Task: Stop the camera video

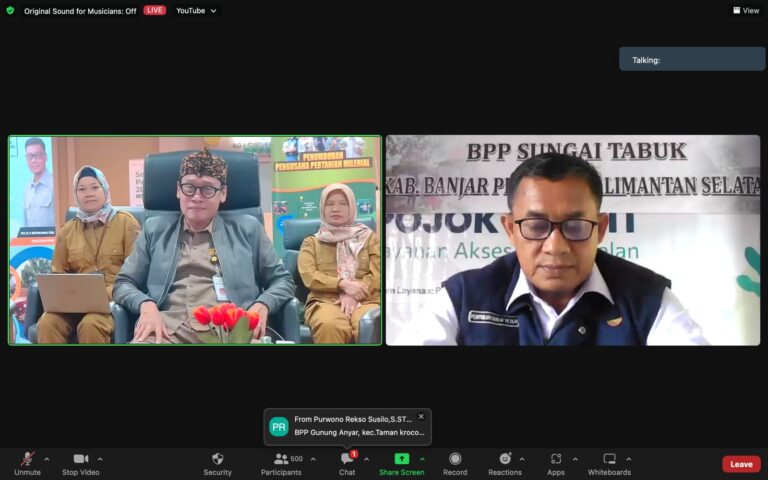Action: click(x=81, y=463)
